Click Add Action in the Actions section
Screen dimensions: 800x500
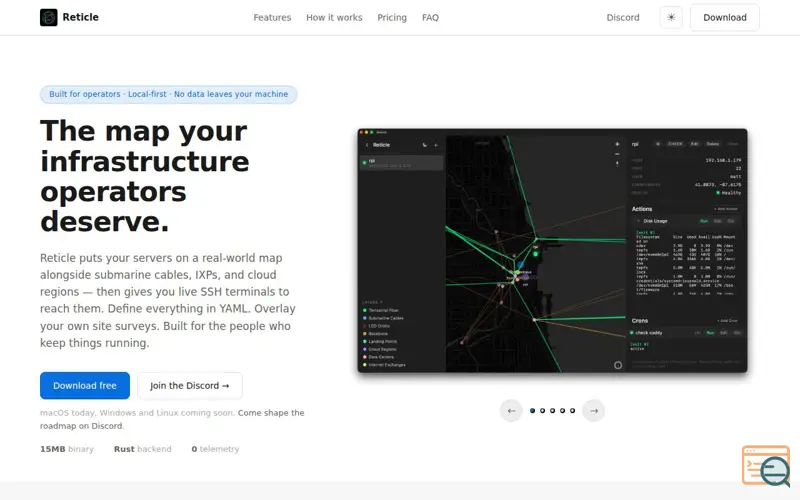(x=726, y=209)
